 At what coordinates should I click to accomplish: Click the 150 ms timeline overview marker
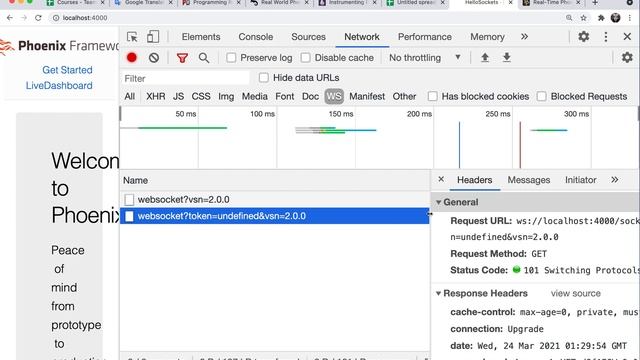[341, 114]
